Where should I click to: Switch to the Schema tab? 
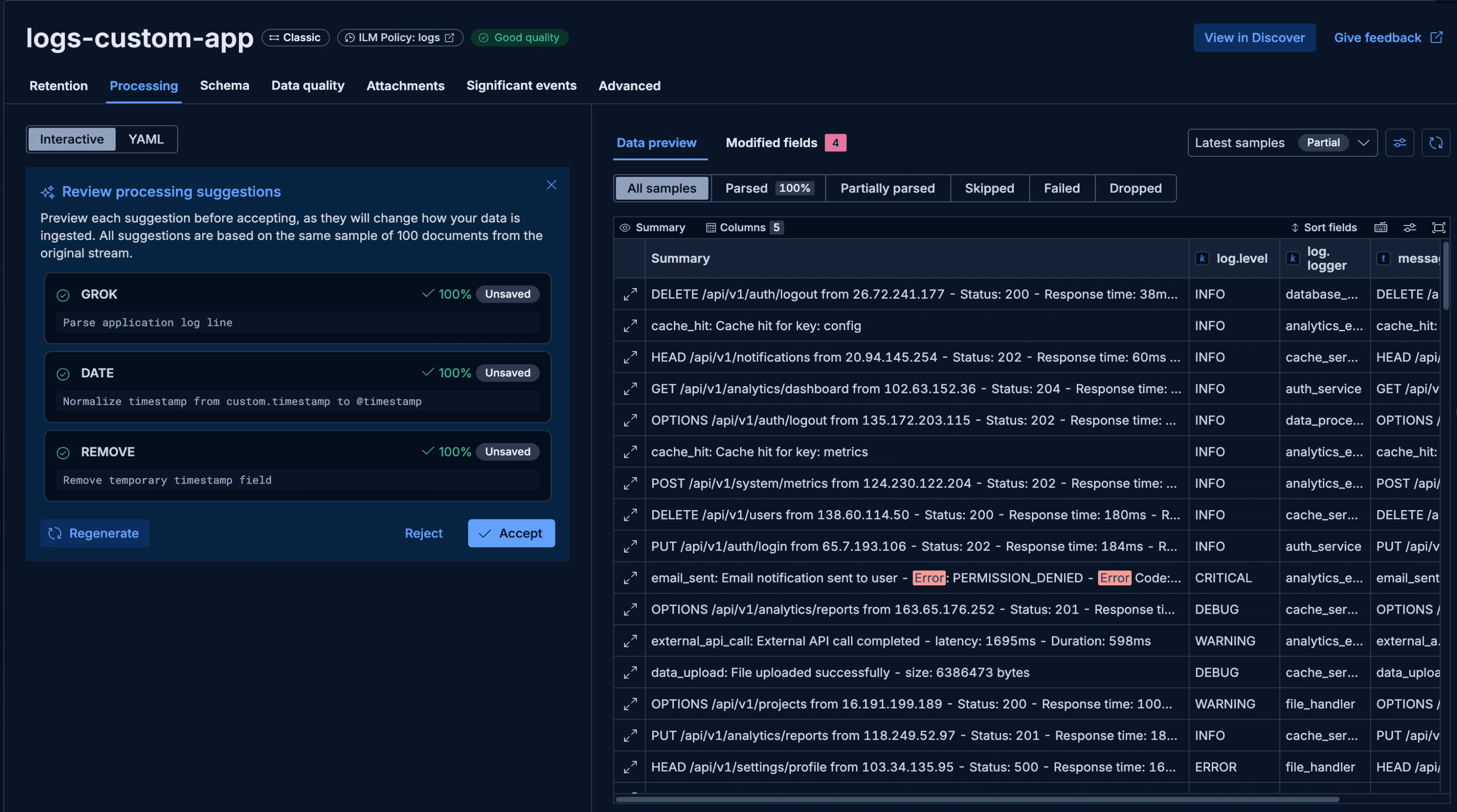pyautogui.click(x=224, y=86)
